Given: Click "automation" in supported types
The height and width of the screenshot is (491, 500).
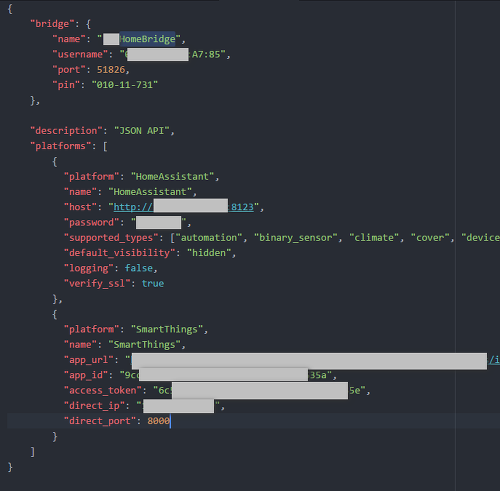Looking at the screenshot, I should coord(209,238).
